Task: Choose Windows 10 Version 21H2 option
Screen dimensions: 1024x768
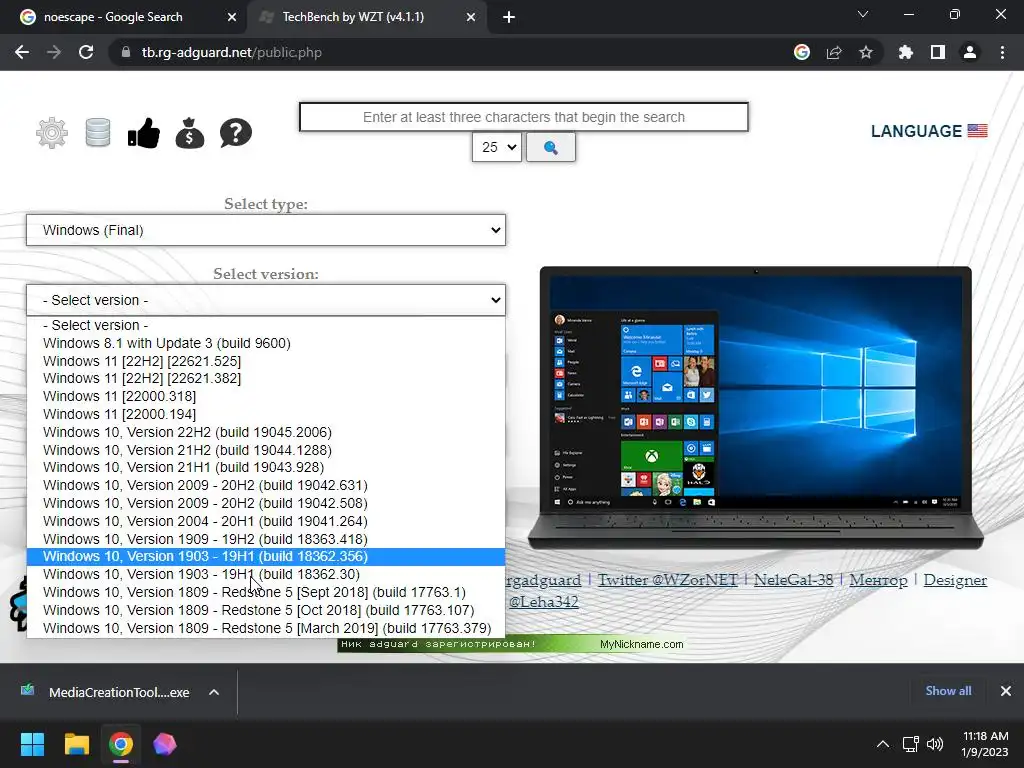Action: 266,450
